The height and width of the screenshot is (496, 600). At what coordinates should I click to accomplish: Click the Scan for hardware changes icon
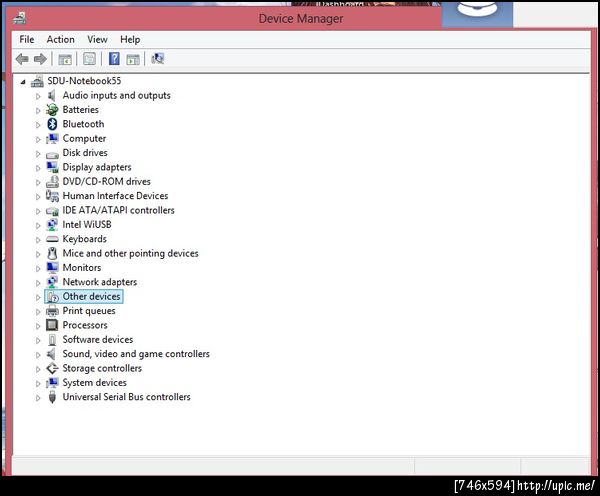tap(158, 59)
